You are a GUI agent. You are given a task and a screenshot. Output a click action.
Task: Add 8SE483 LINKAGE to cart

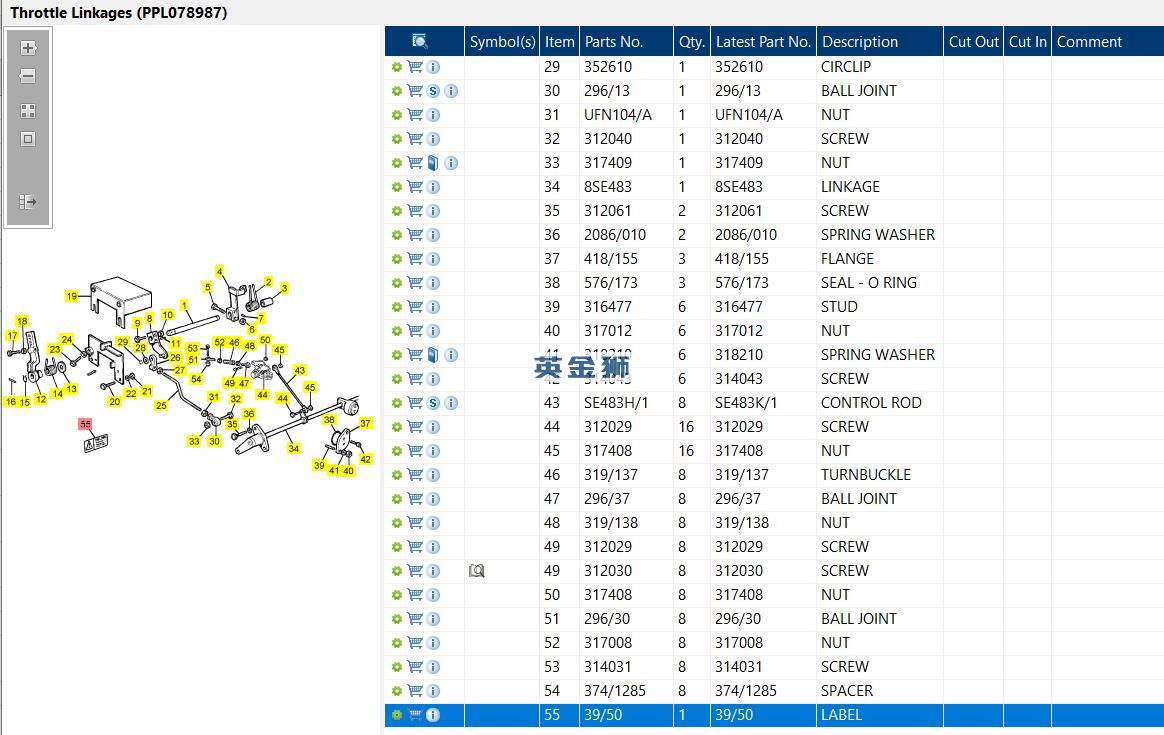(x=415, y=187)
